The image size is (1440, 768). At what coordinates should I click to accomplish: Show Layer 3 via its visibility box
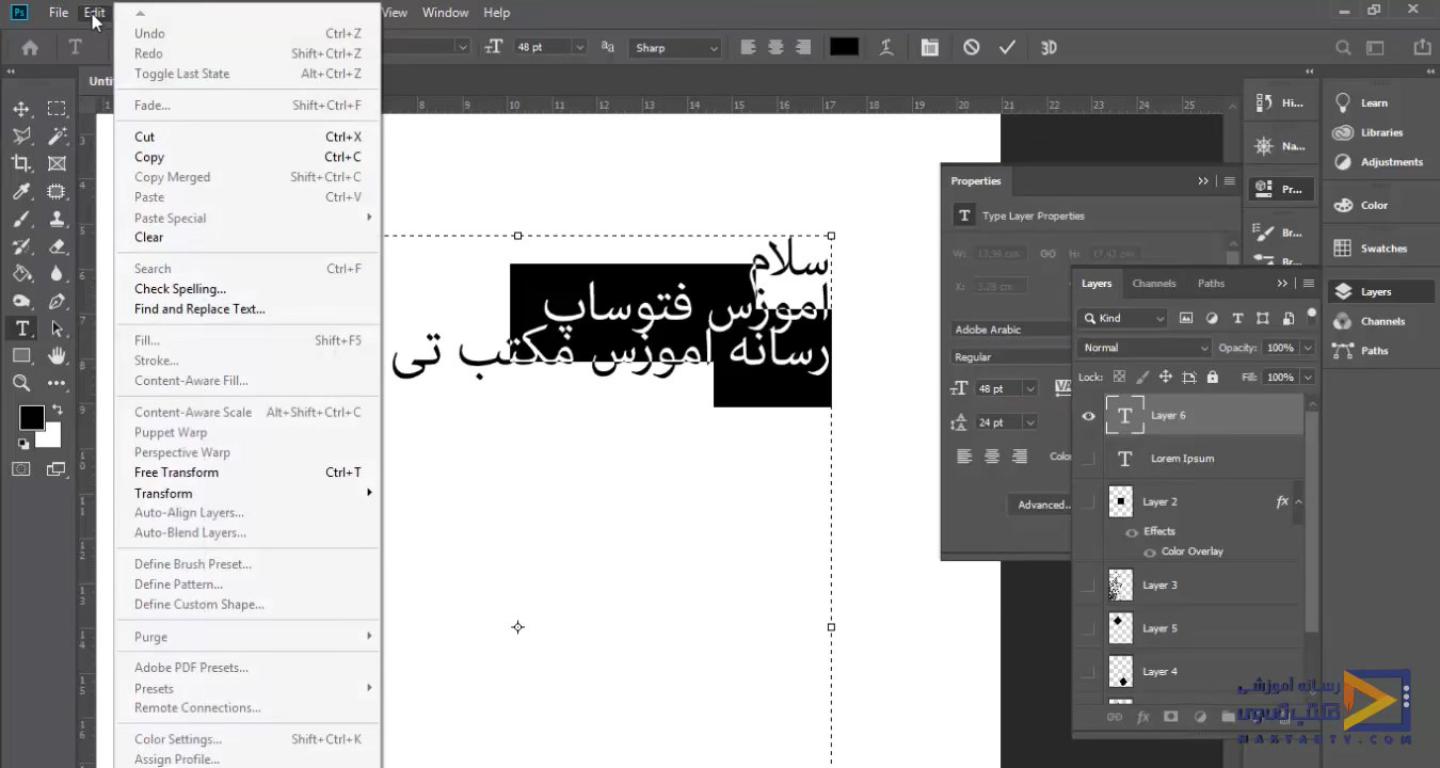coord(1088,586)
